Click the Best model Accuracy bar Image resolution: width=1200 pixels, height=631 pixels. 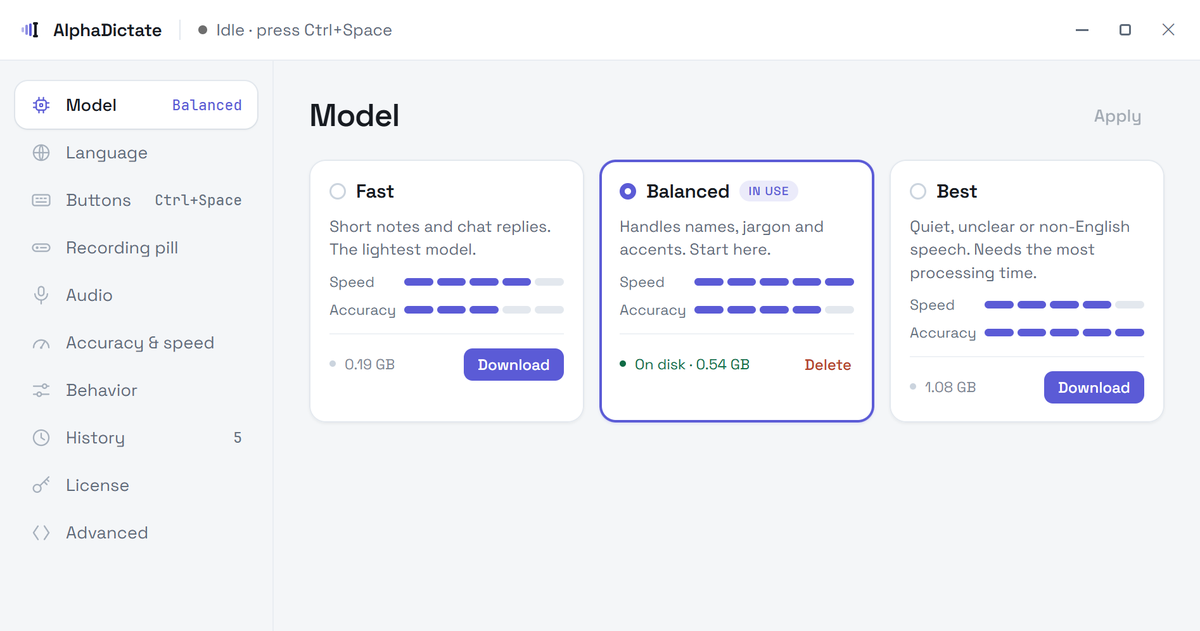pos(1064,333)
